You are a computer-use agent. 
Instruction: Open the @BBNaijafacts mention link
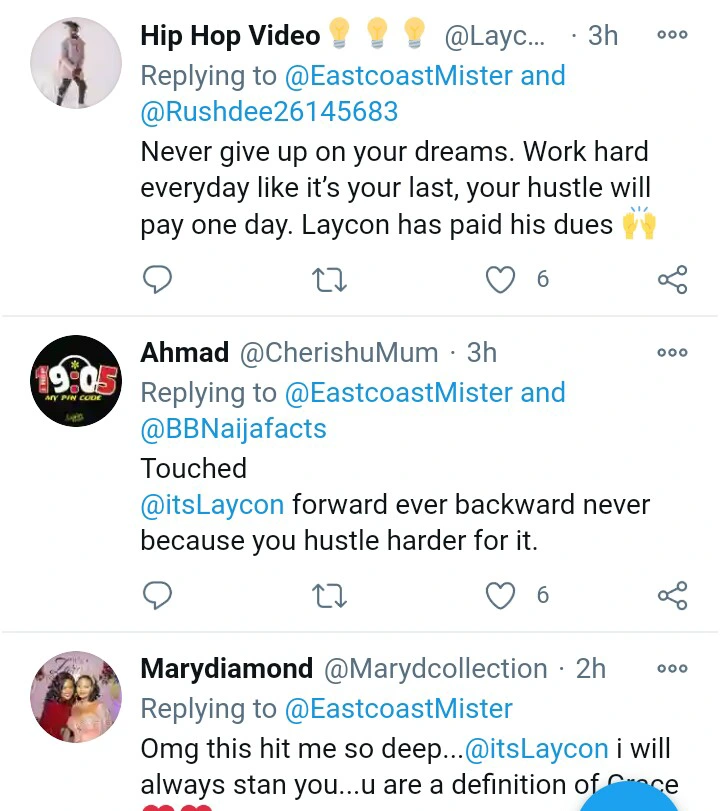click(233, 428)
